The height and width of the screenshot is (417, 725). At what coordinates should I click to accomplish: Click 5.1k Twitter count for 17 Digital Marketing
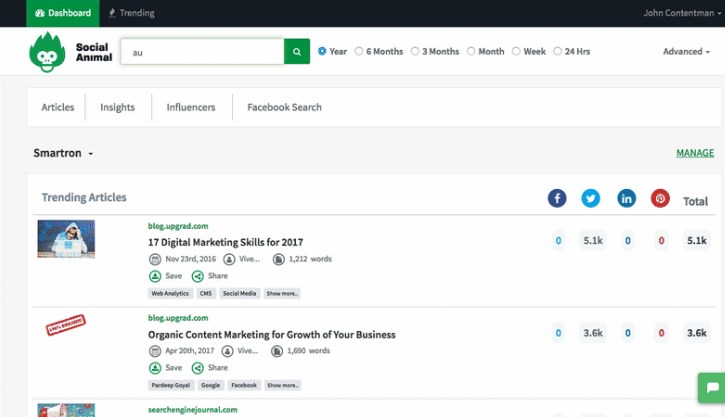tap(593, 241)
